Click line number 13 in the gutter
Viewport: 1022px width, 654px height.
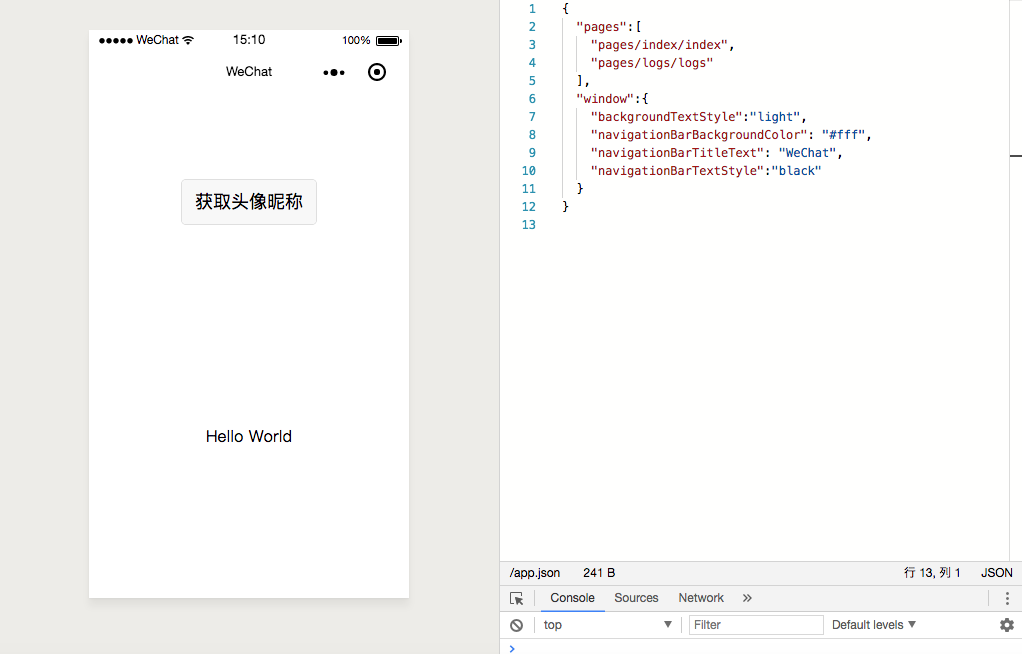click(x=529, y=225)
